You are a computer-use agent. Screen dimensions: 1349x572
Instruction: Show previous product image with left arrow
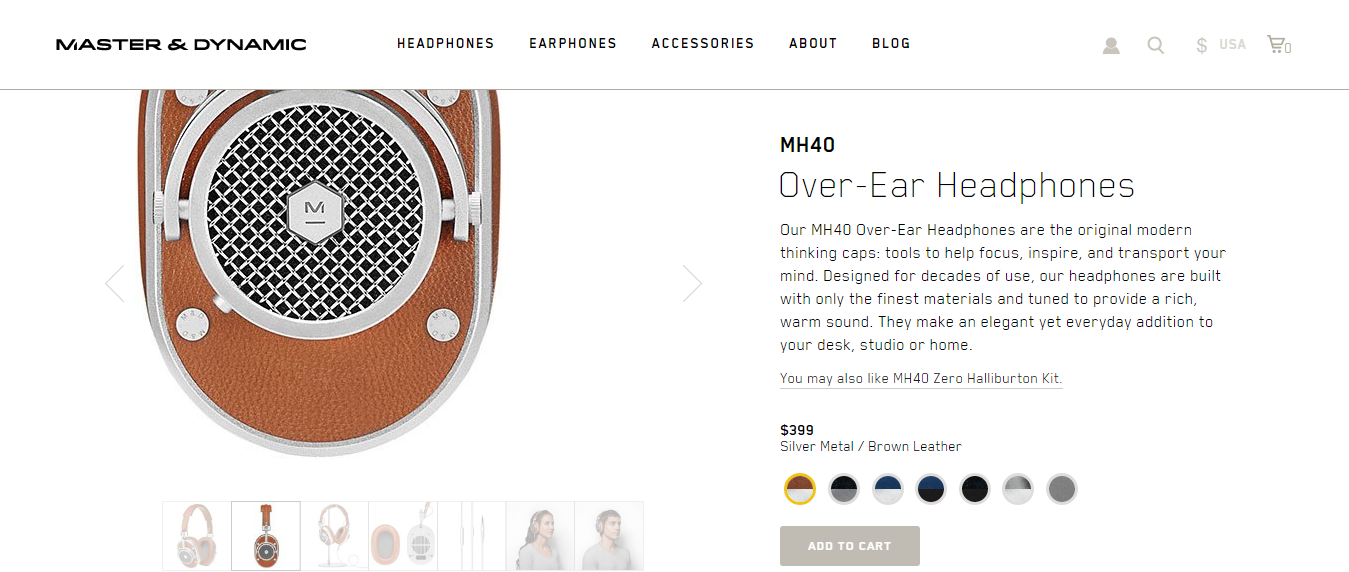115,283
